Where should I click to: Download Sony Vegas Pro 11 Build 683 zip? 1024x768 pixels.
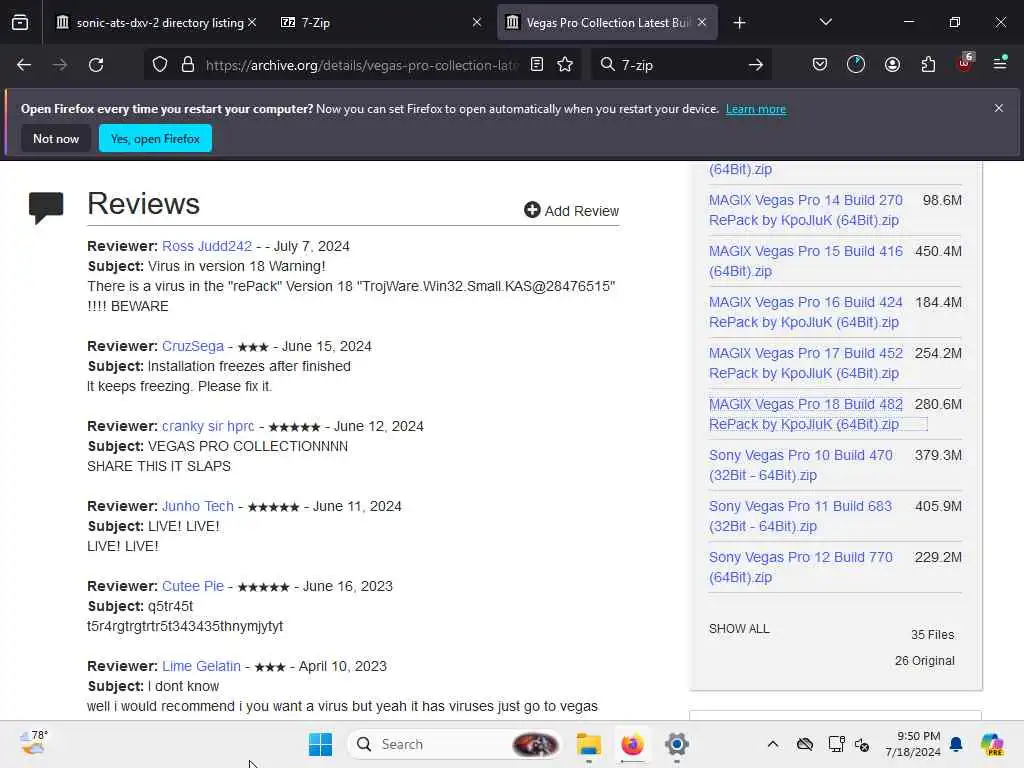[x=801, y=516]
